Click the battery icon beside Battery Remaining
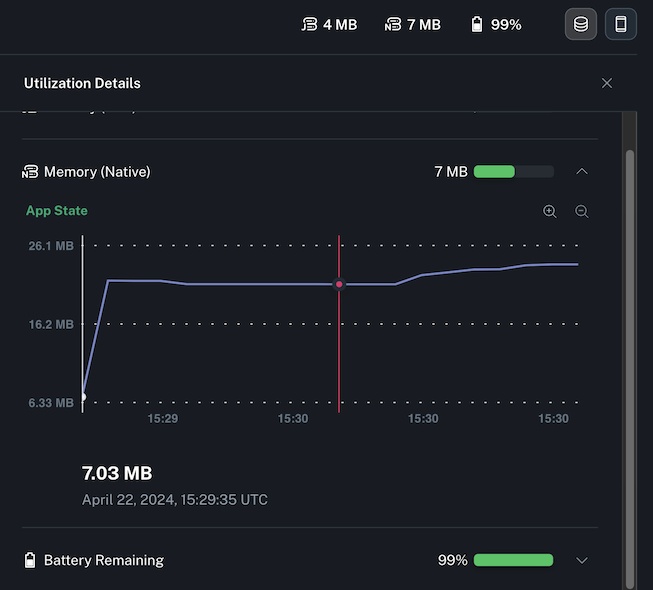Screen dimensions: 653x590 click(x=30, y=560)
